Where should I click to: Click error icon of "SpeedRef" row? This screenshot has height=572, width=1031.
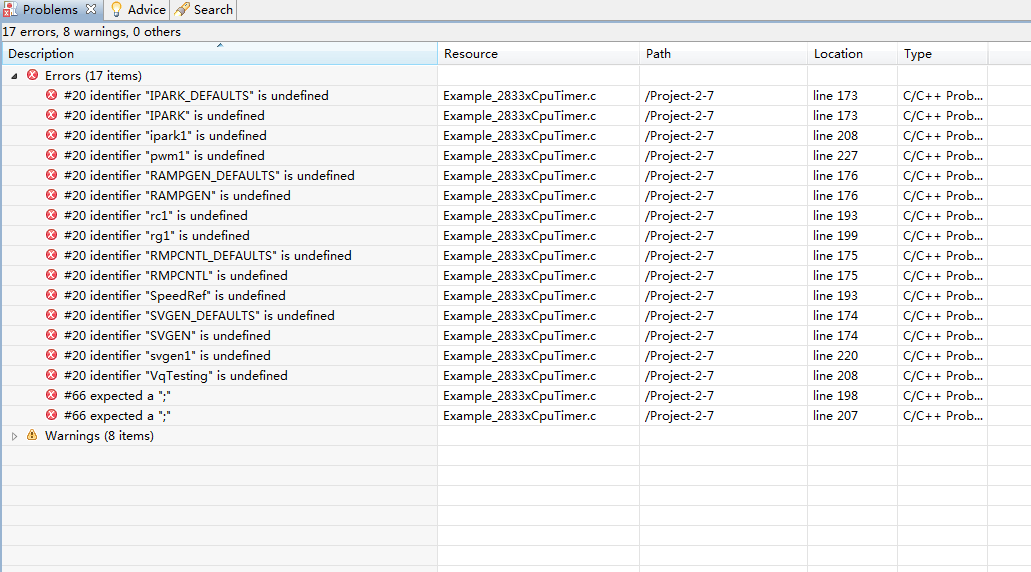pyautogui.click(x=51, y=295)
